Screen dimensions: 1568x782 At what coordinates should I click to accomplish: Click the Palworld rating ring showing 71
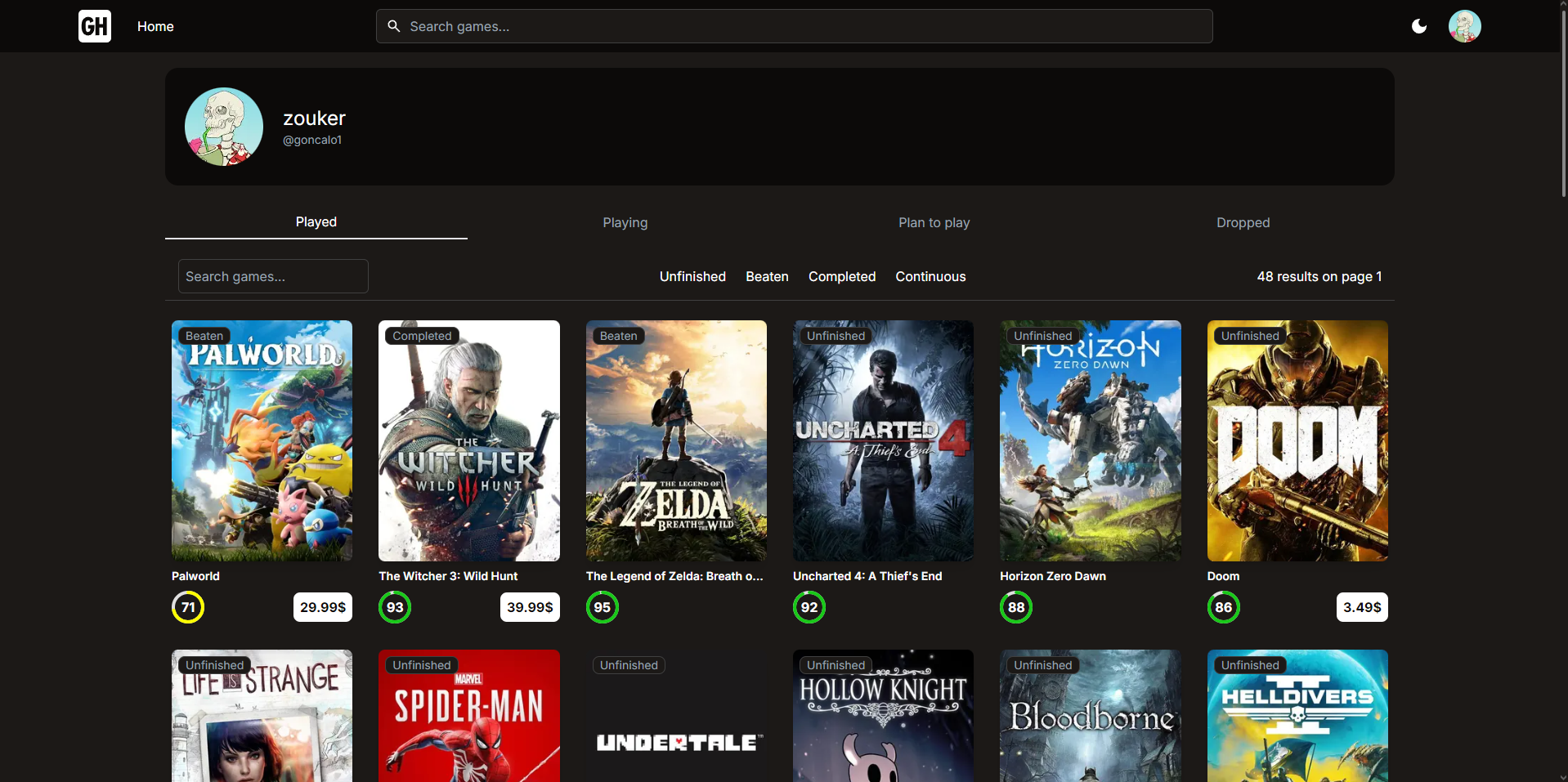(187, 606)
